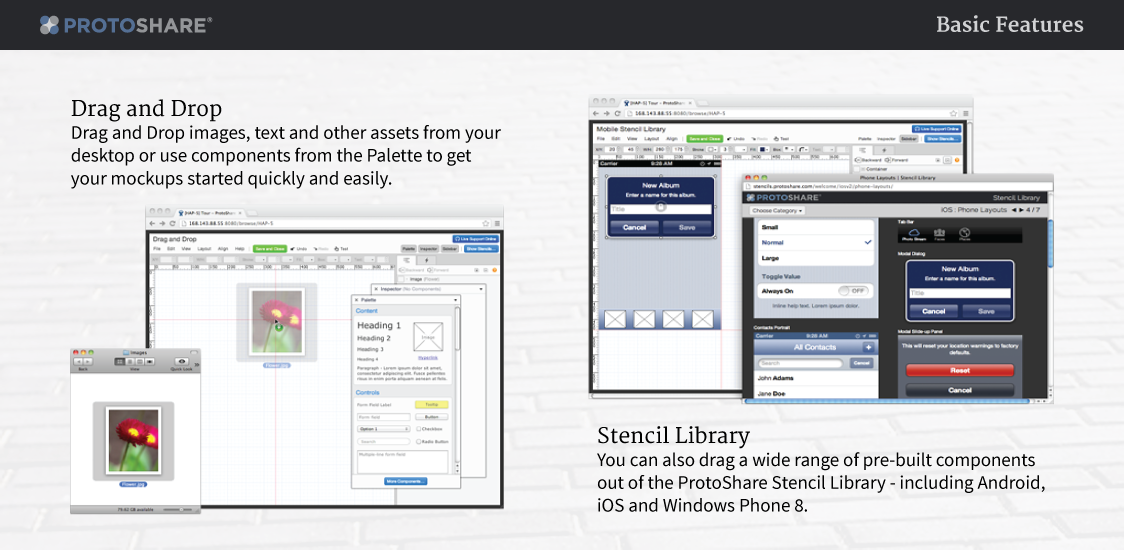Click the Hyperlink component in Palette
Image resolution: width=1124 pixels, height=550 pixels.
tap(428, 358)
